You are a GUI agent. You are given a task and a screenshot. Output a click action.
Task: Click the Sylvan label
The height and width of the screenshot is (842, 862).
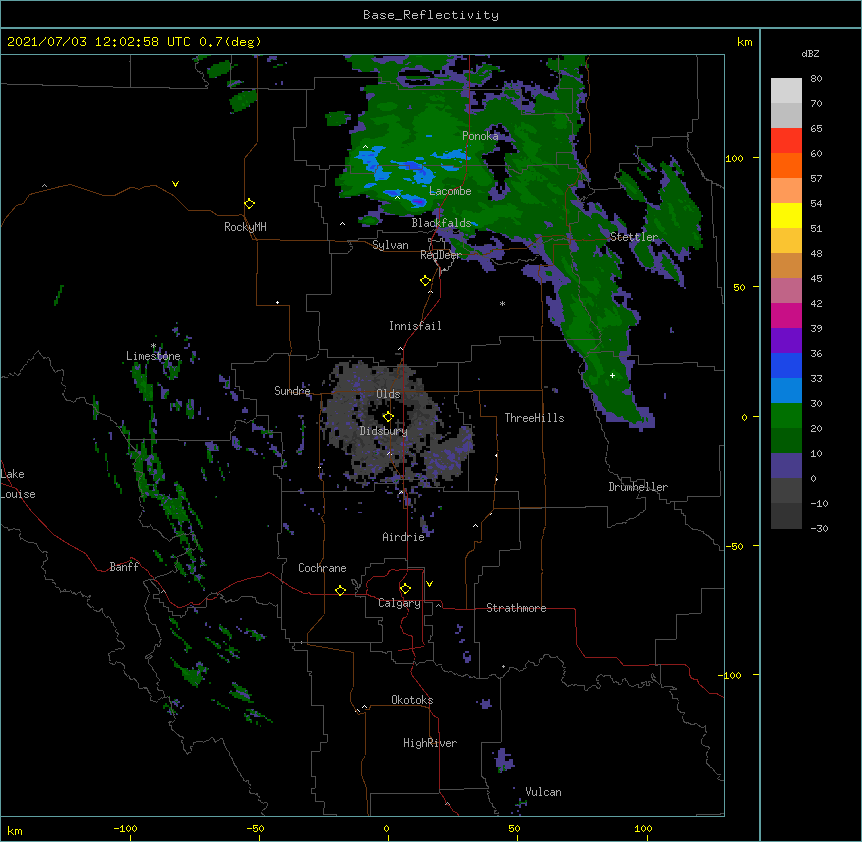(390, 245)
